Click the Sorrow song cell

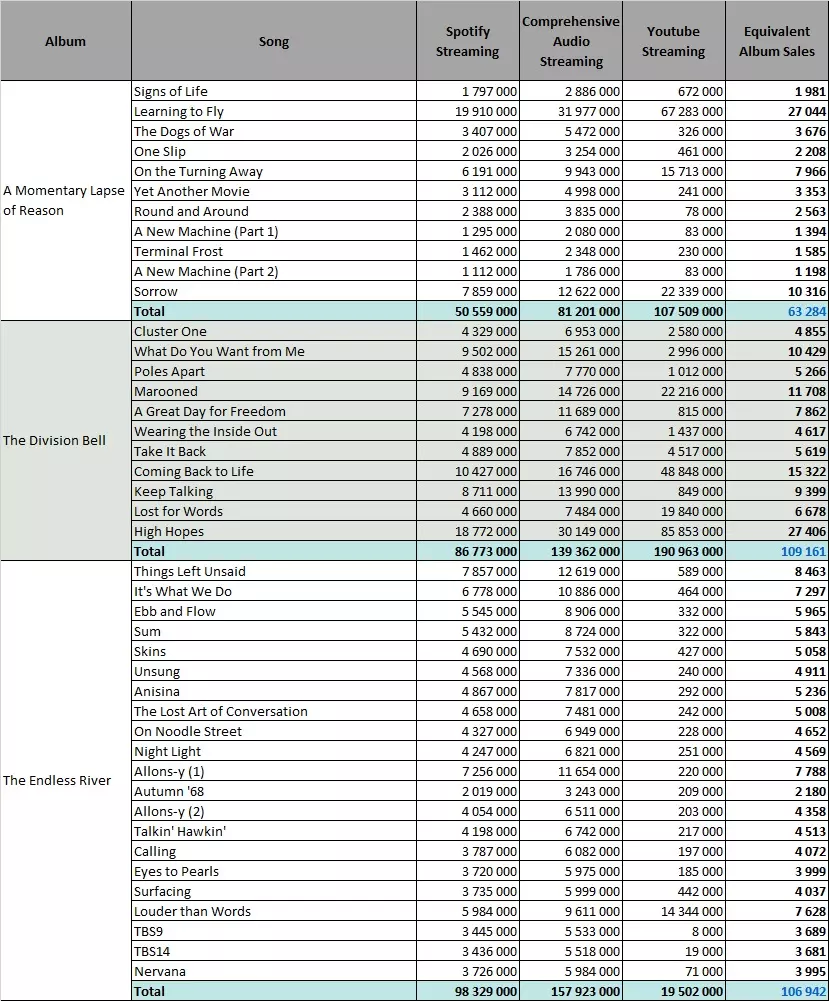[x=274, y=291]
